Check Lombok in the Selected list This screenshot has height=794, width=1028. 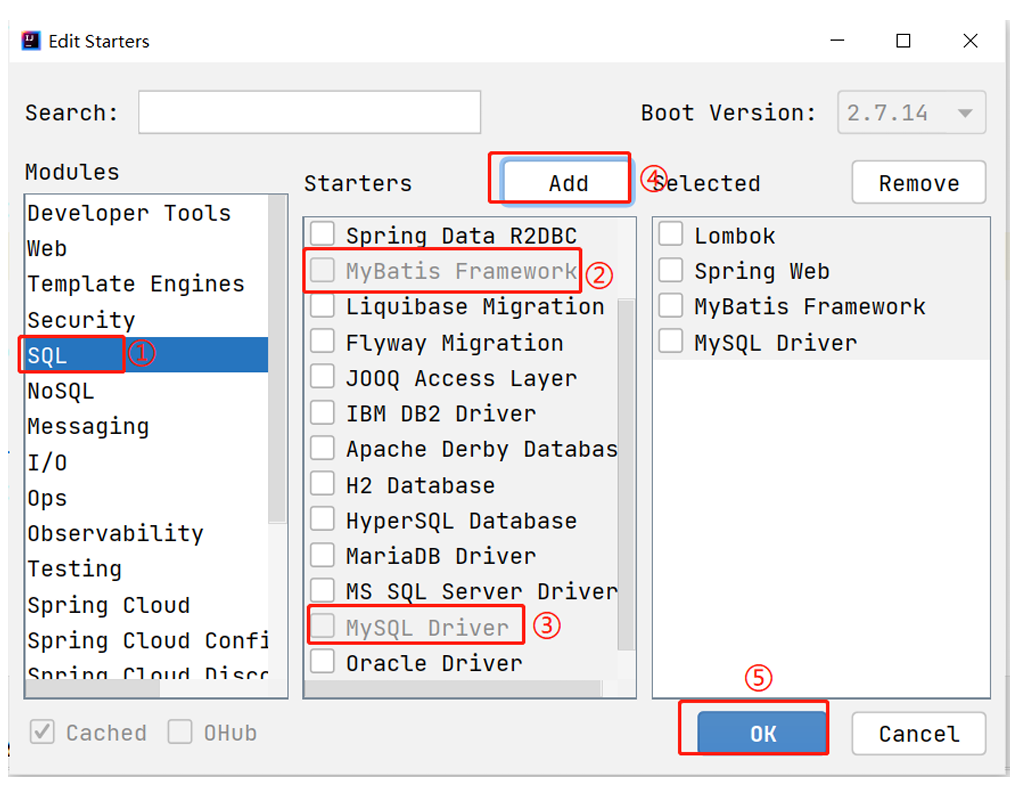[671, 233]
